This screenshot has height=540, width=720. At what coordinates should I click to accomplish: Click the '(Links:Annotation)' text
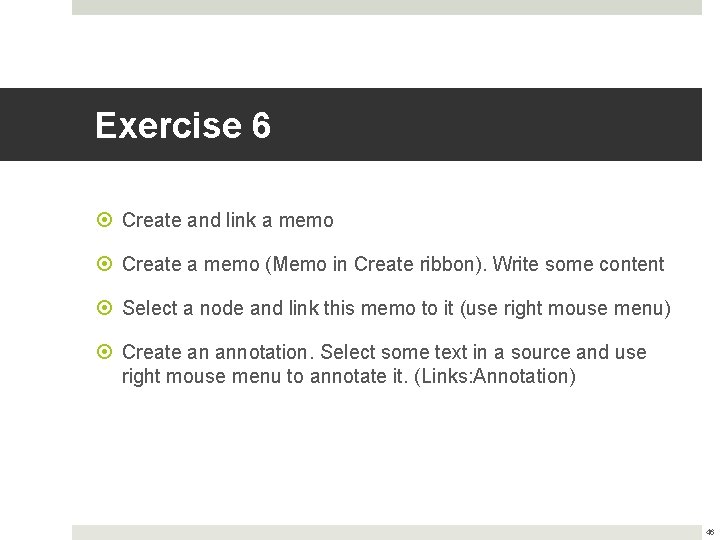[495, 377]
